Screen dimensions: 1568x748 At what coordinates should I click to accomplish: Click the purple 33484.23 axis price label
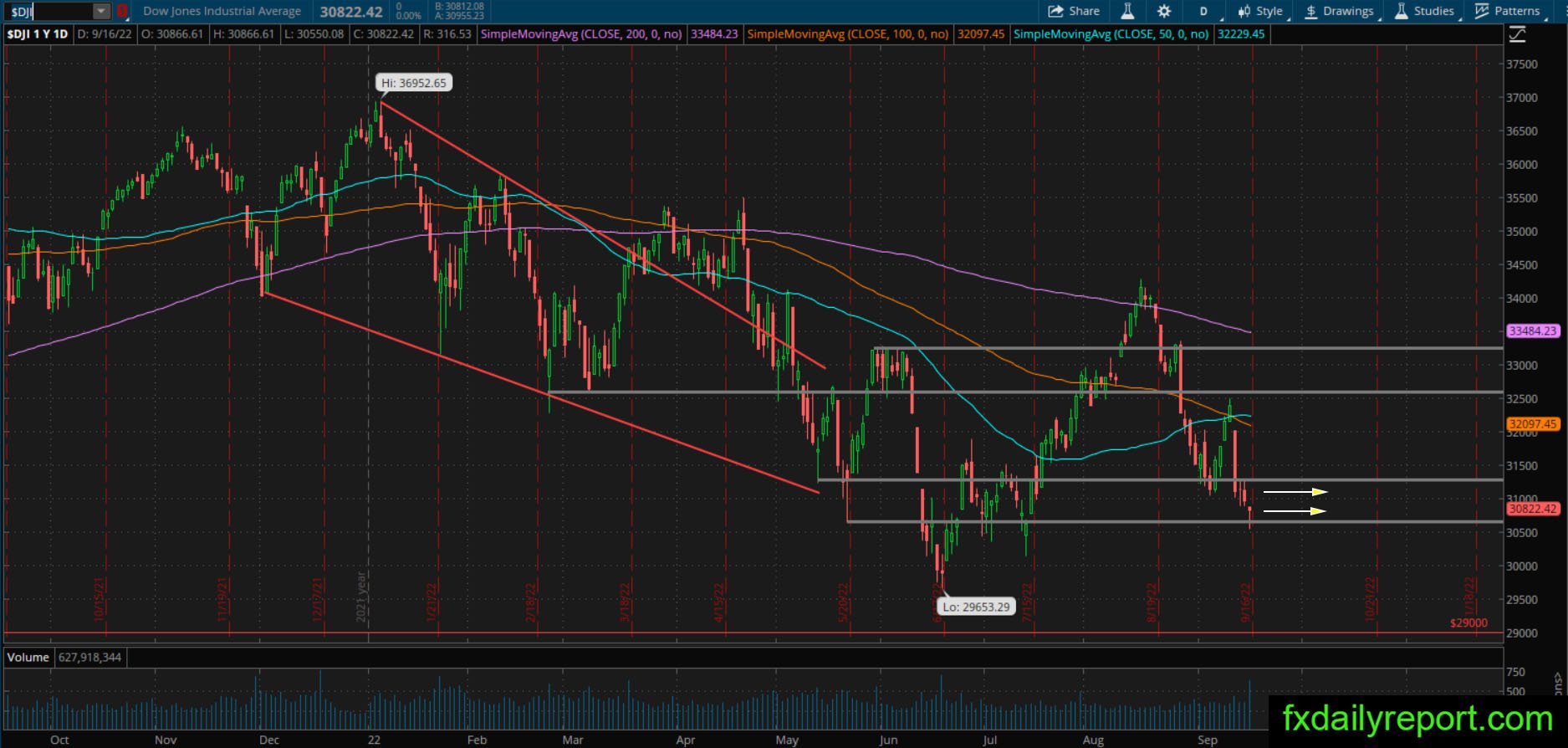(1533, 331)
